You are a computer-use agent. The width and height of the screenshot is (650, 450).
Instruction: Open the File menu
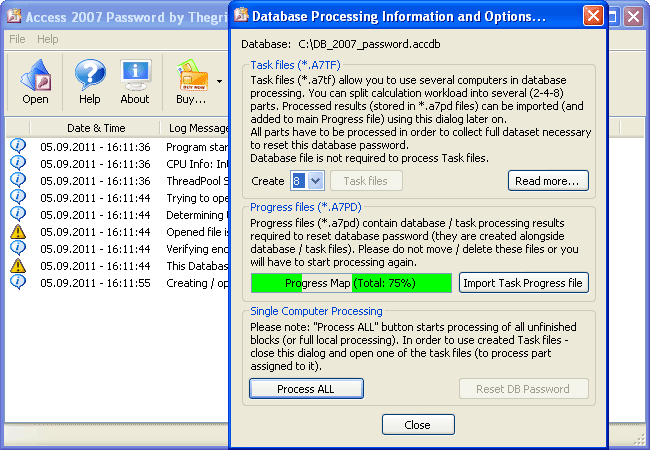point(17,39)
